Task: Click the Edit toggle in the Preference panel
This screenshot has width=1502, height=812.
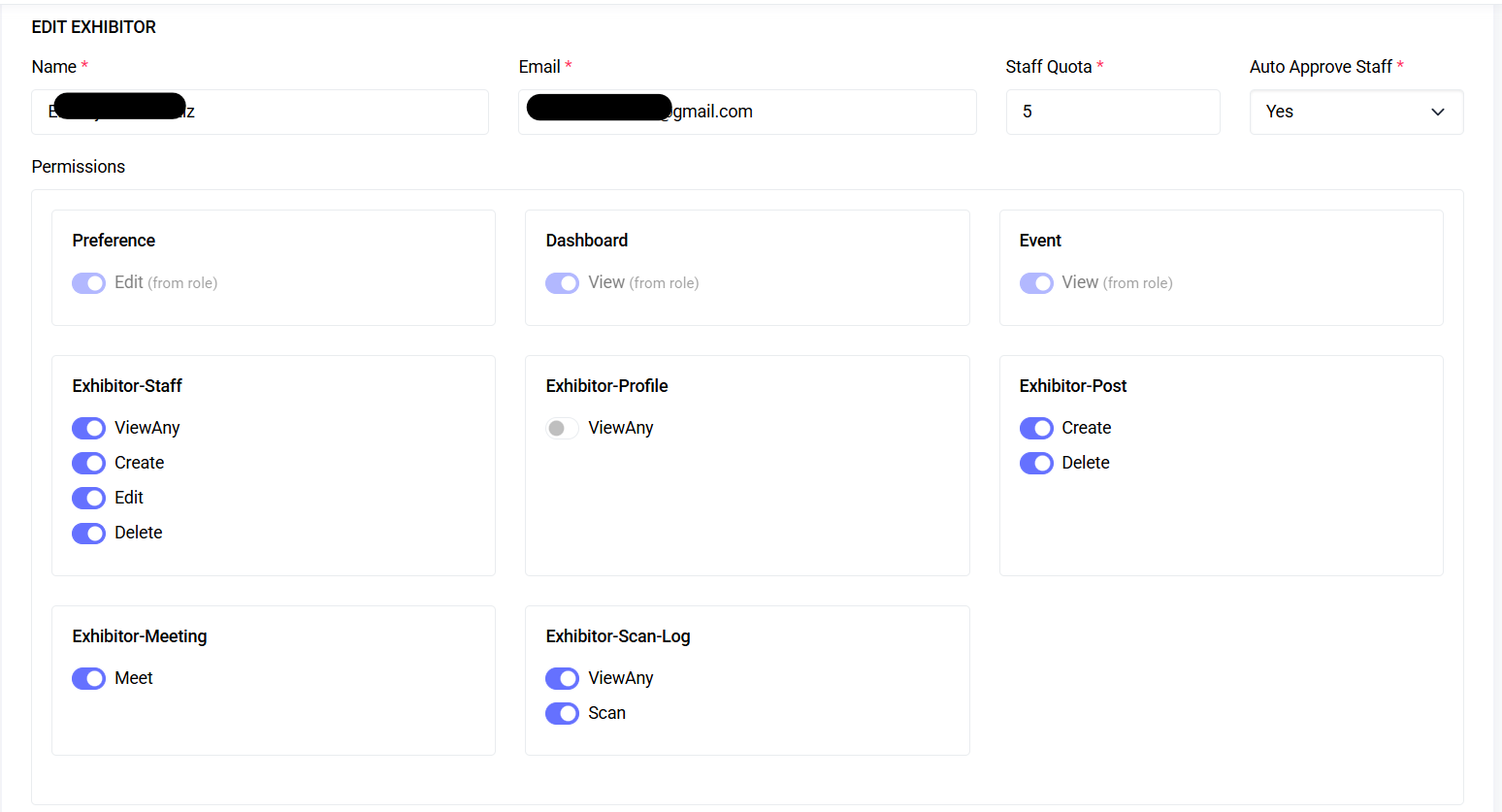Action: pyautogui.click(x=88, y=282)
